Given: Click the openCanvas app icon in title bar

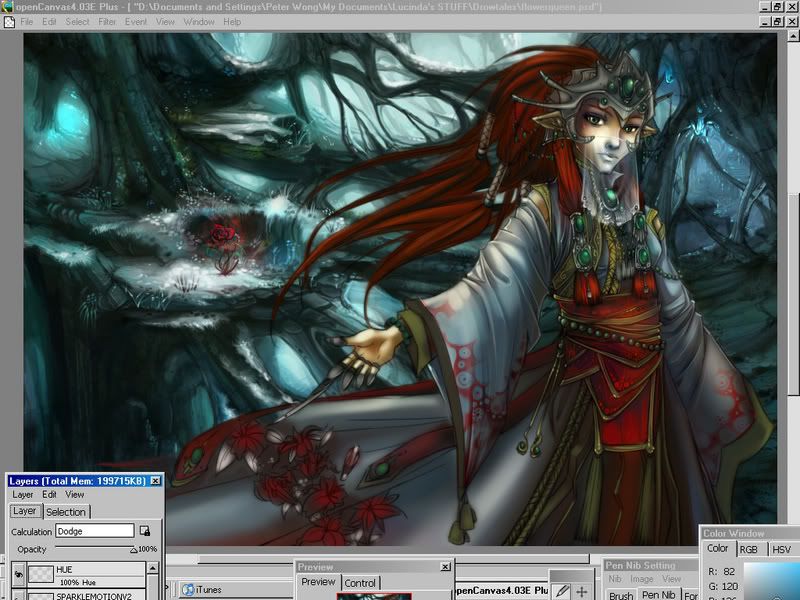Looking at the screenshot, I should [x=7, y=7].
